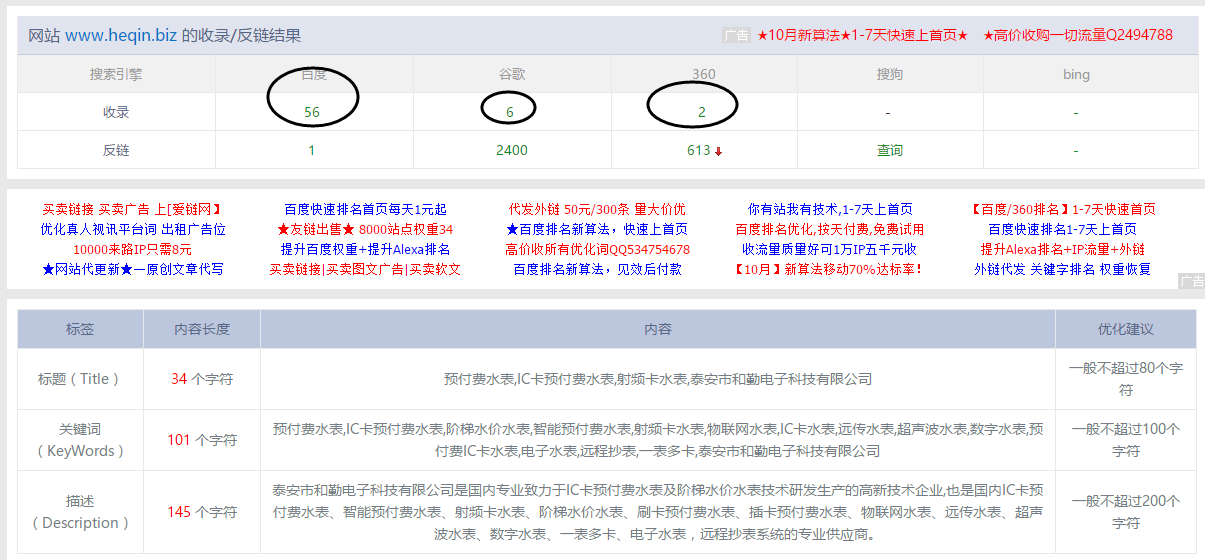This screenshot has width=1205, height=560.
Task: Open ad 10000来路IP只需8元
Action: 132,249
